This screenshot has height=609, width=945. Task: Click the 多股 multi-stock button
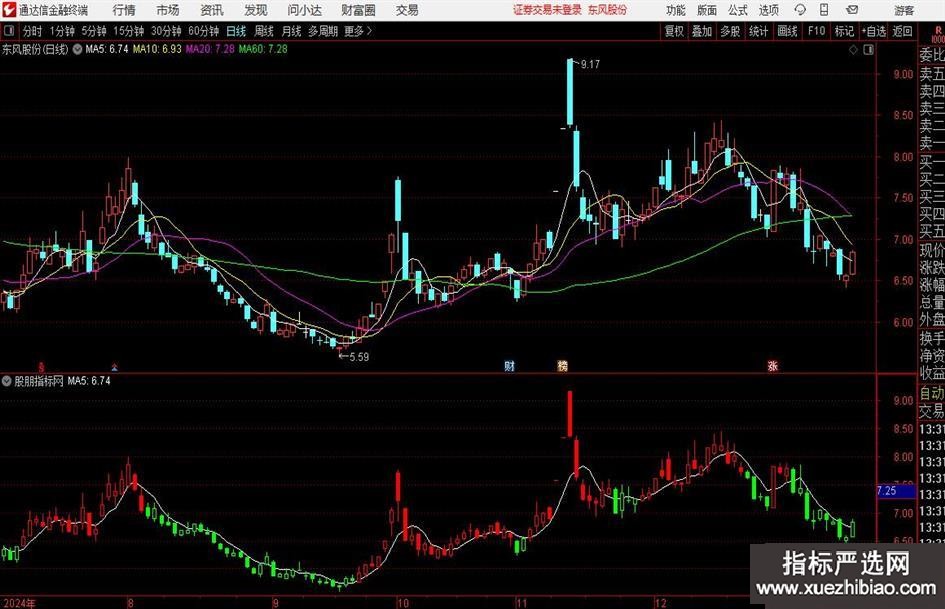click(x=730, y=31)
